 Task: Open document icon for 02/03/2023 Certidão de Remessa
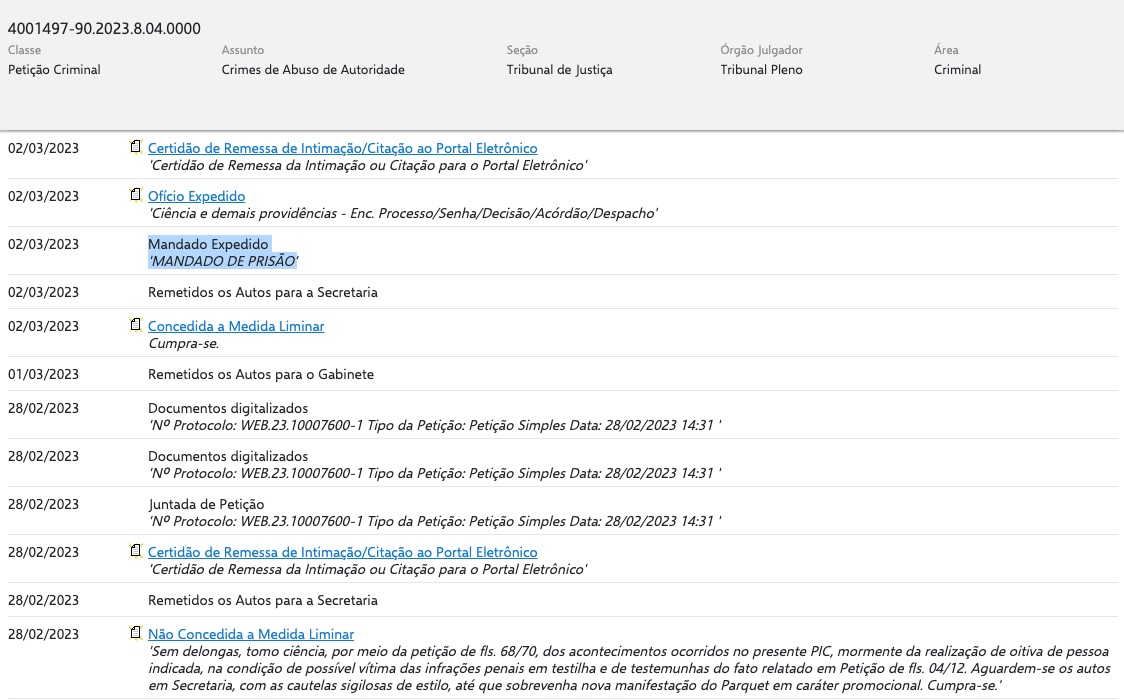click(x=136, y=148)
